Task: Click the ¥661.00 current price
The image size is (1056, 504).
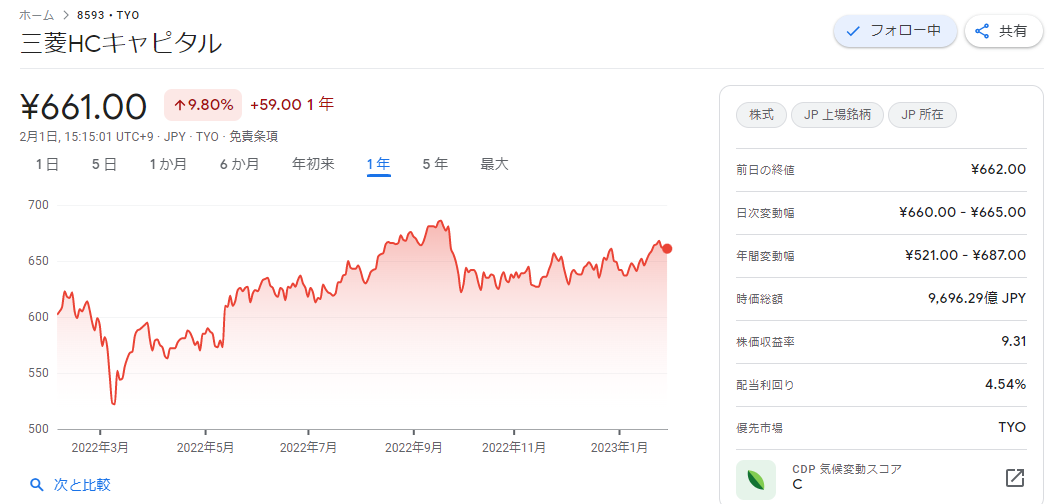Action: [x=84, y=106]
